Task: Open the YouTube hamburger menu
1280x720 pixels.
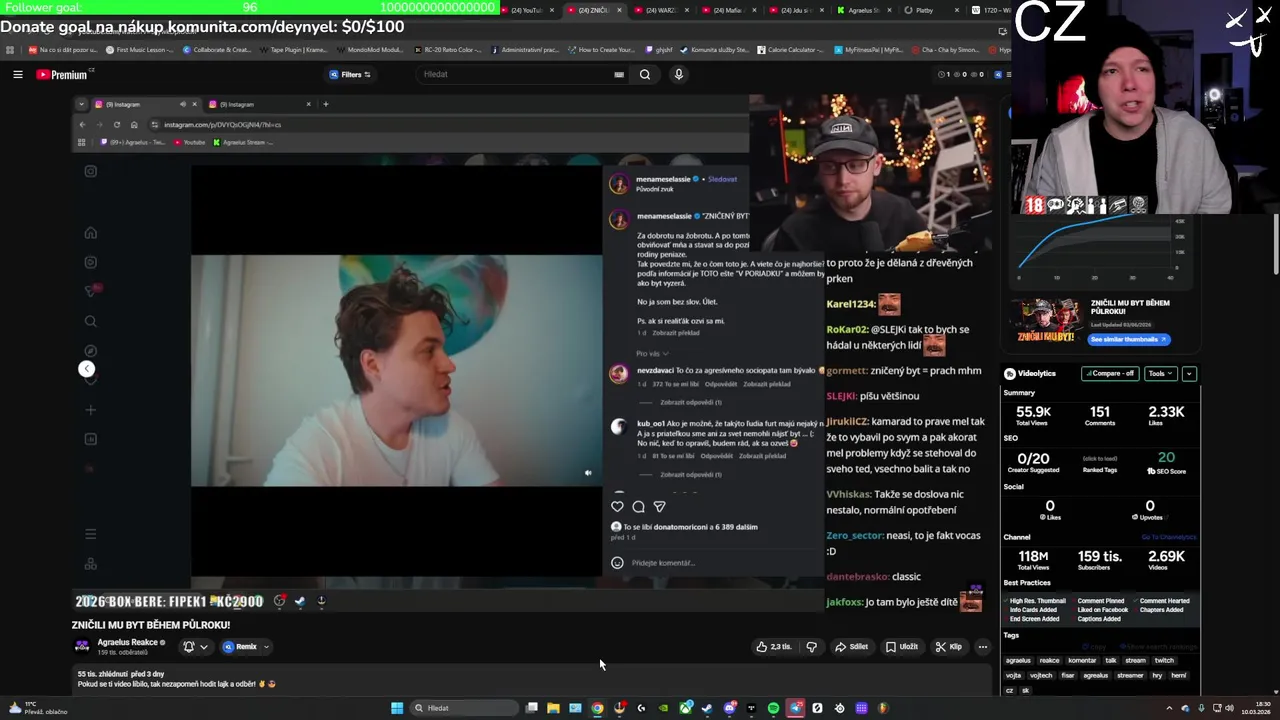Action: click(17, 74)
